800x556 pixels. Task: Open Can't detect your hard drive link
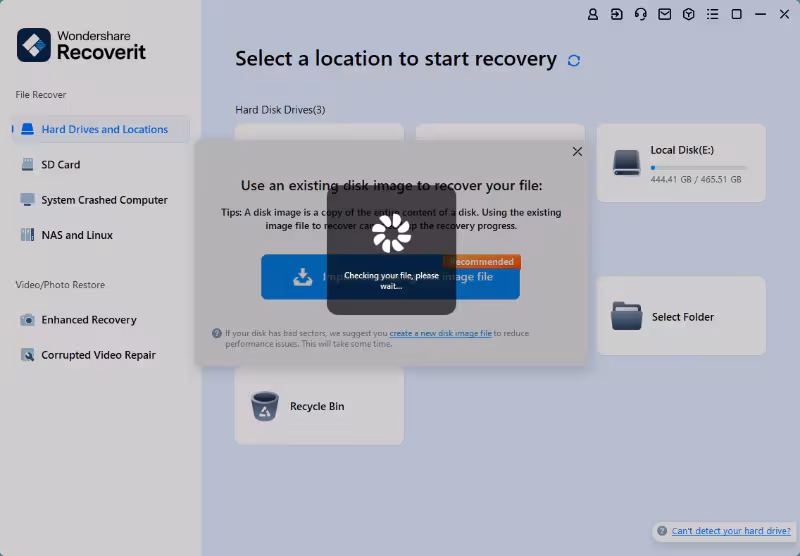point(731,531)
